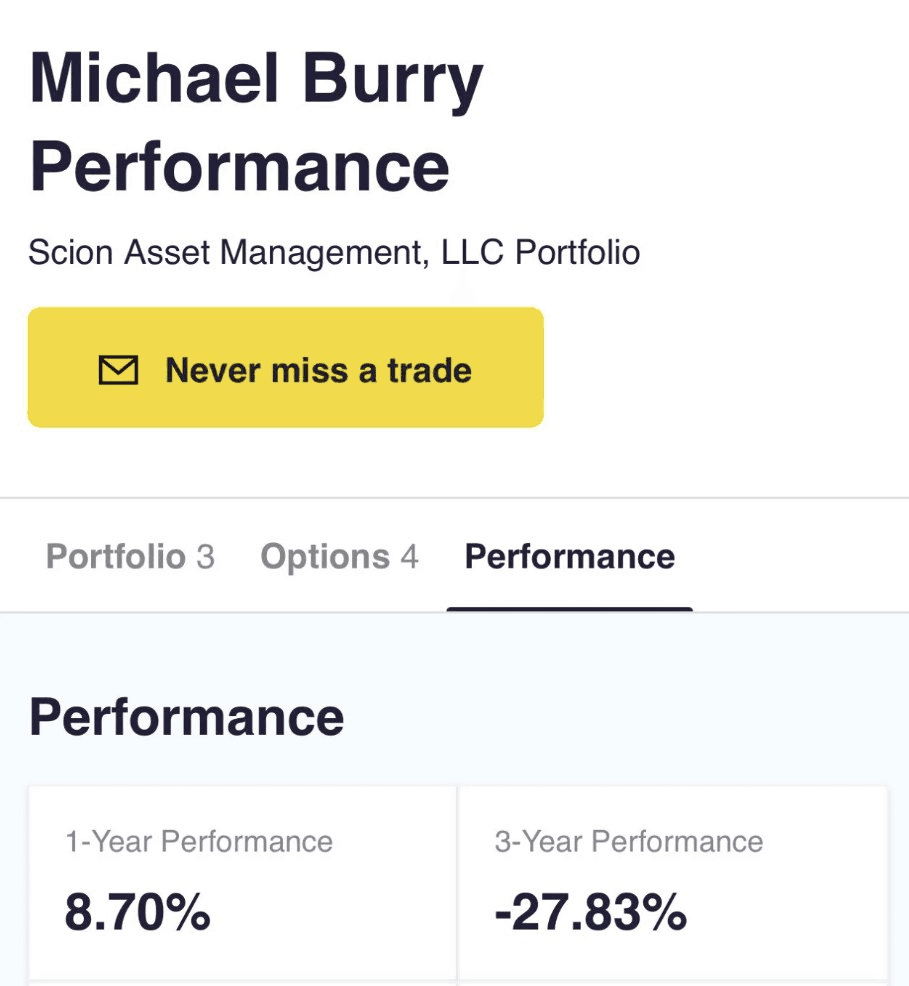
Task: Click the word Performance in the page title
Action: tap(240, 166)
